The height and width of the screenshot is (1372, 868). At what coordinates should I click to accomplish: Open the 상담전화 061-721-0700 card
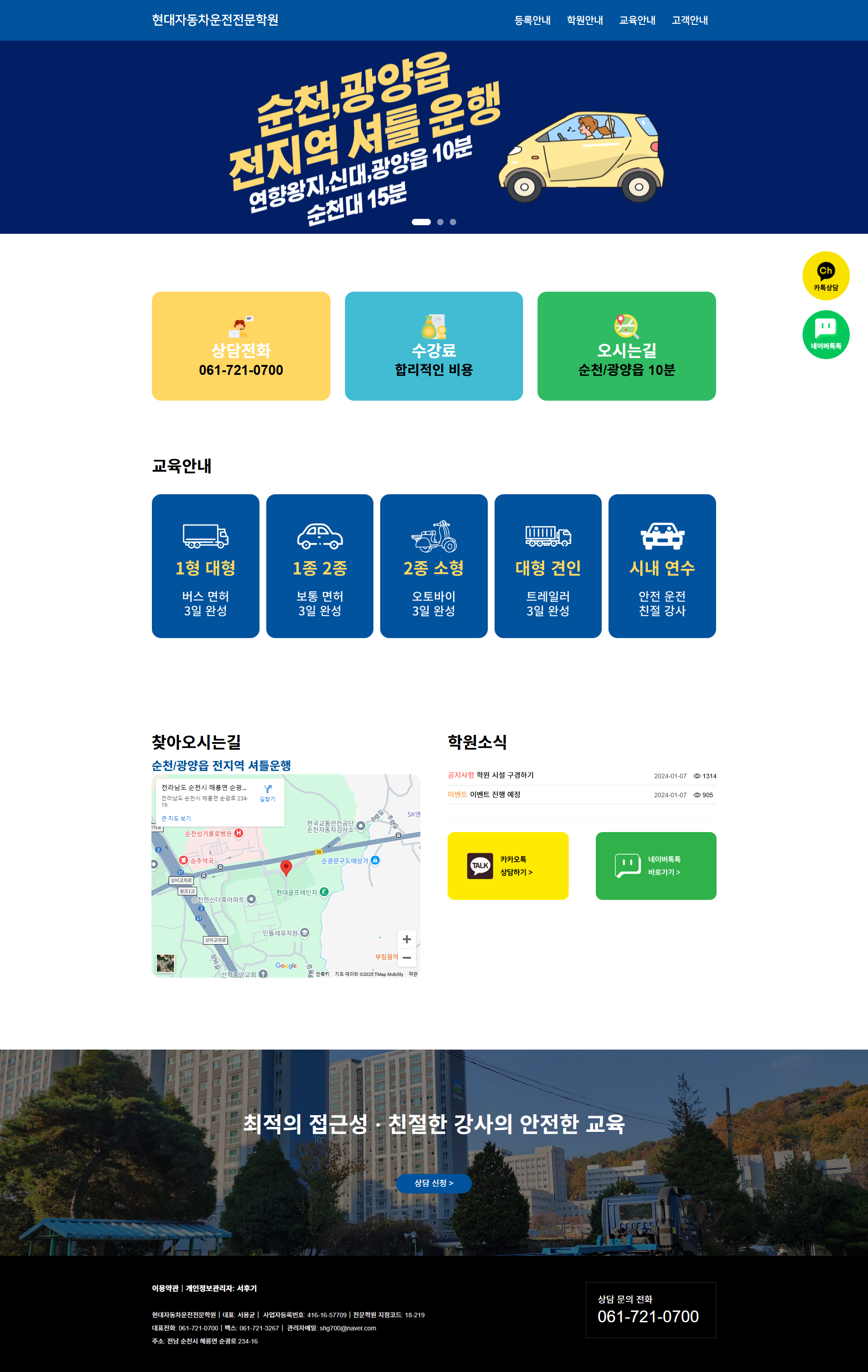pyautogui.click(x=241, y=346)
